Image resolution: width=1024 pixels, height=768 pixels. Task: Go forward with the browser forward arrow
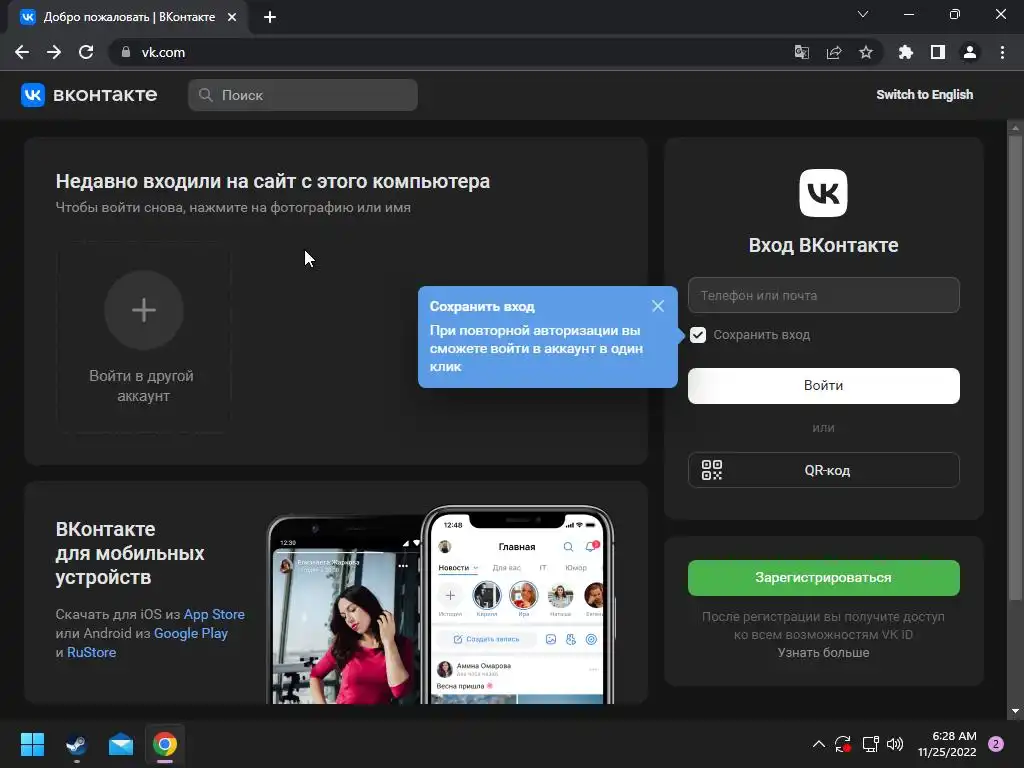tap(54, 52)
